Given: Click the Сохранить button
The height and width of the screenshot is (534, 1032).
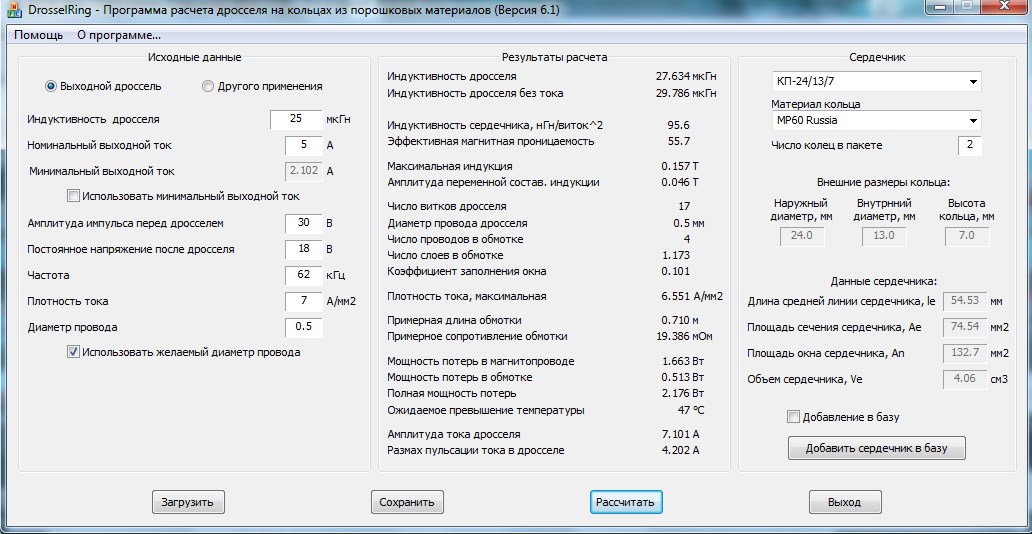Looking at the screenshot, I should click(x=407, y=502).
